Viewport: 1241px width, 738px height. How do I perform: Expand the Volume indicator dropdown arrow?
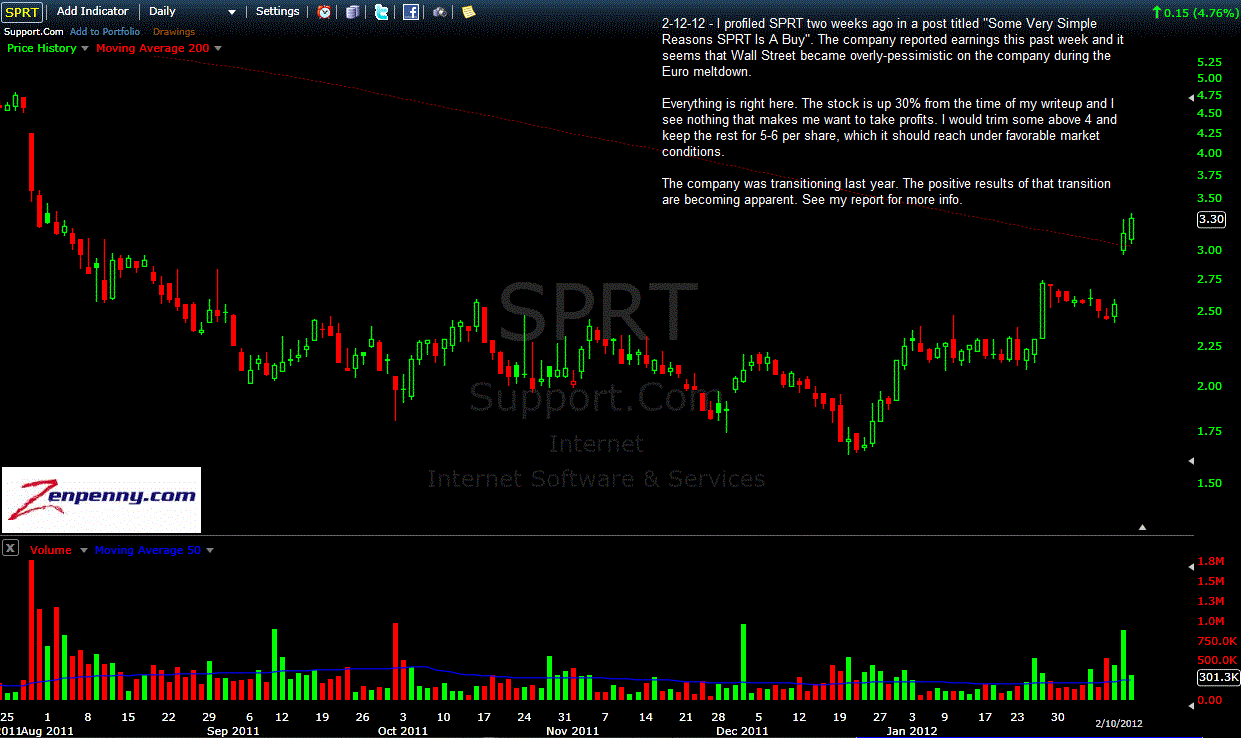point(83,550)
